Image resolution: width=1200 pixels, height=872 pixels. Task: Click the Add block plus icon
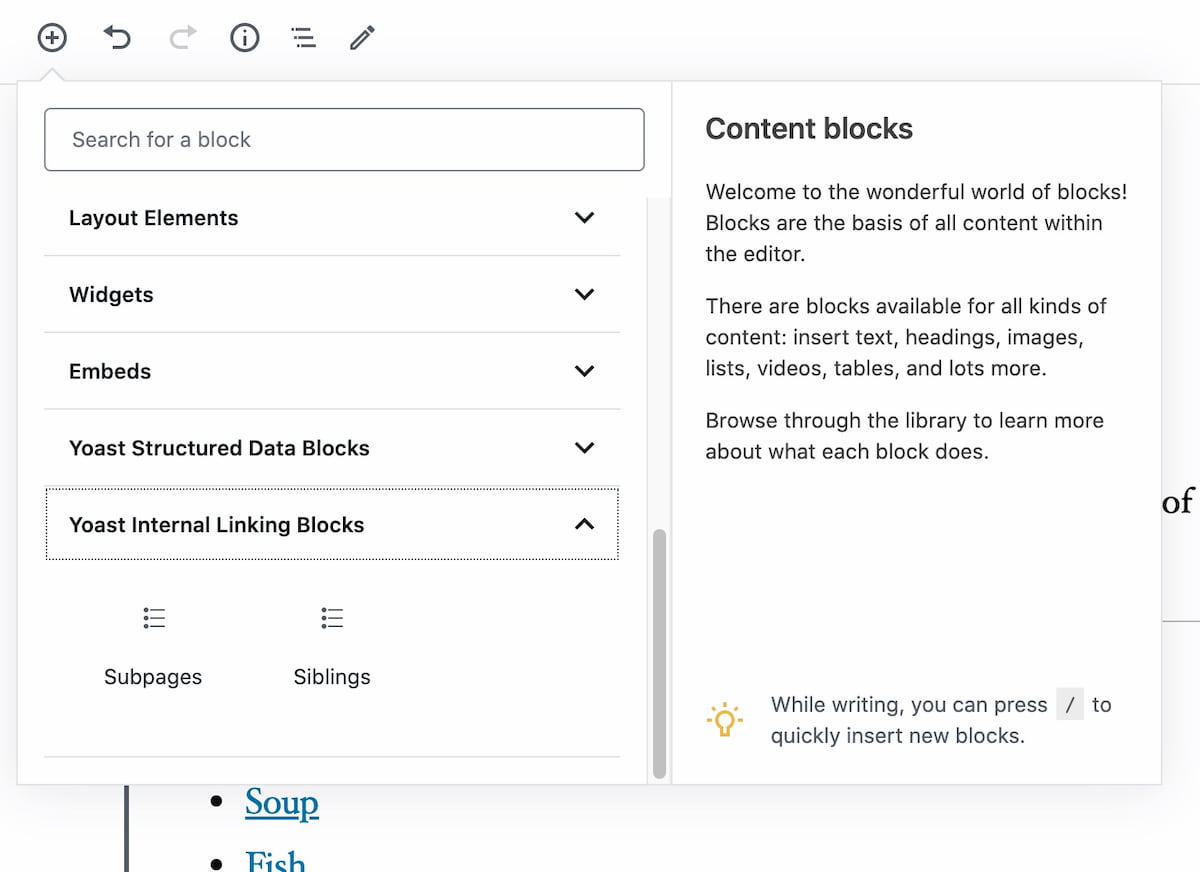click(x=52, y=39)
